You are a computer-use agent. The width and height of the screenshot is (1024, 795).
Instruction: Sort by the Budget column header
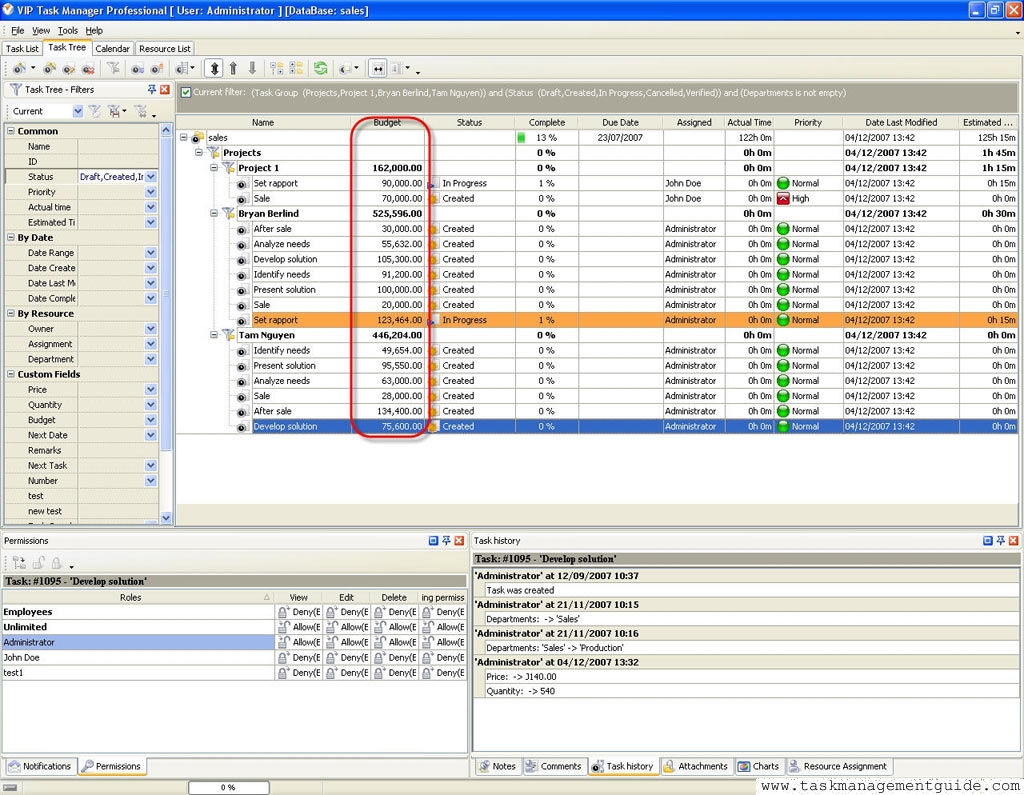click(387, 122)
